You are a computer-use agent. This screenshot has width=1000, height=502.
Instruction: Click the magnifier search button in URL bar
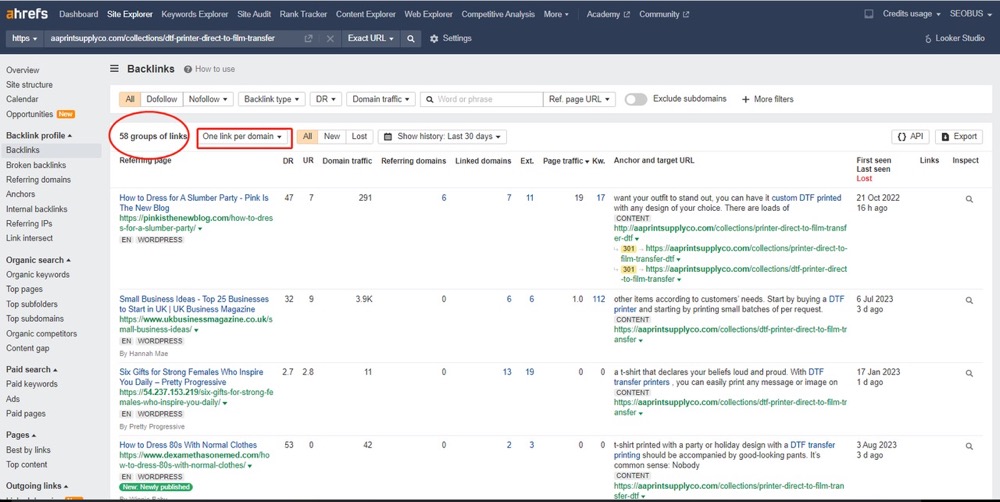(411, 39)
